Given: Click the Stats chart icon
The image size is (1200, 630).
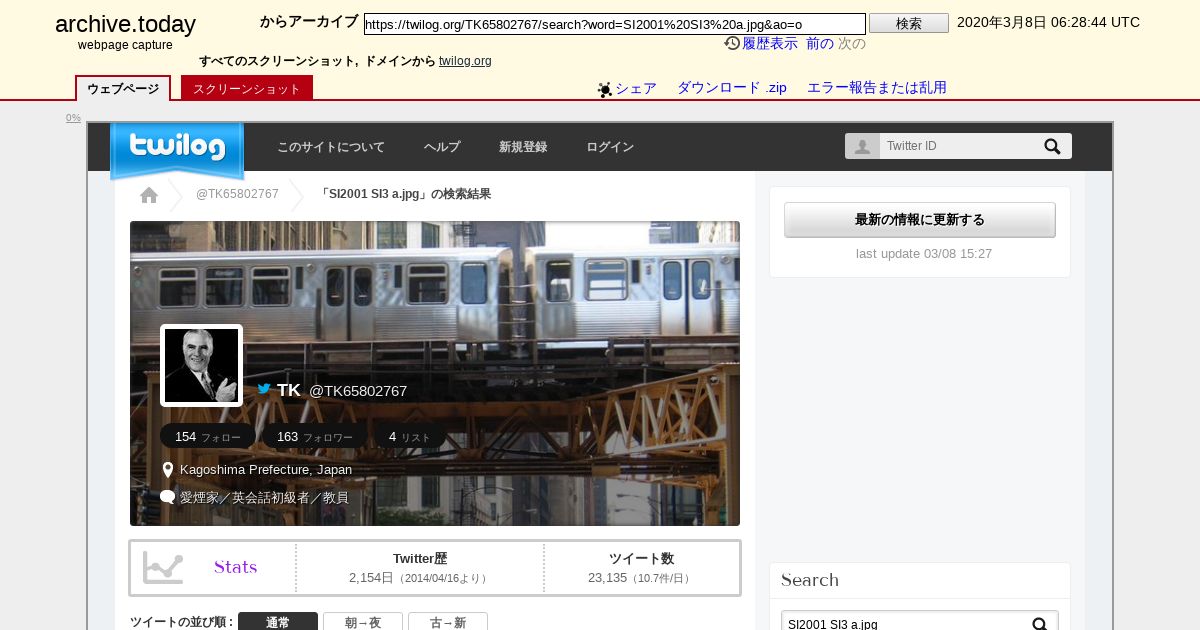Looking at the screenshot, I should point(163,567).
